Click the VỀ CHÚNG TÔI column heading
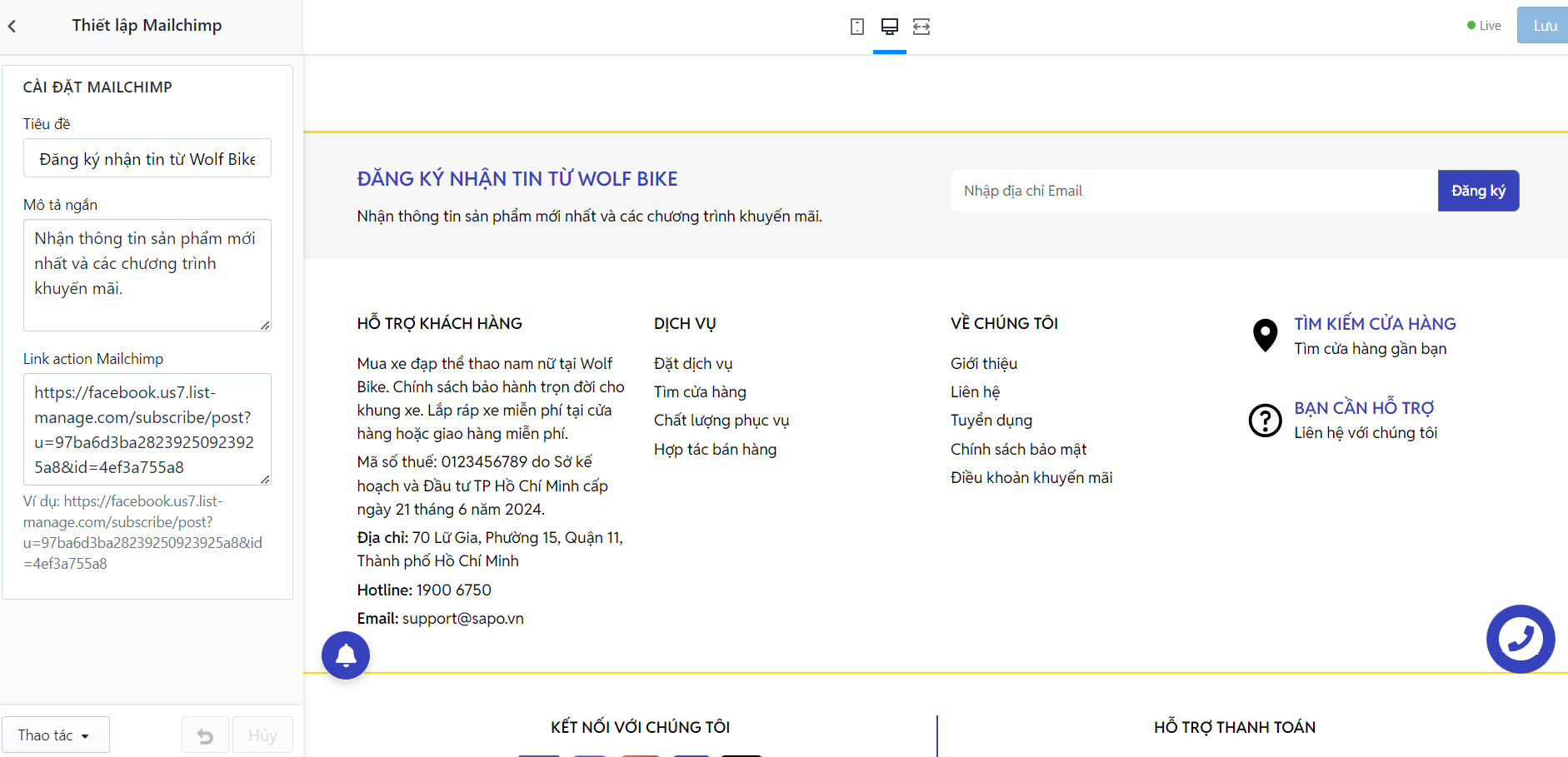1568x757 pixels. [1004, 323]
